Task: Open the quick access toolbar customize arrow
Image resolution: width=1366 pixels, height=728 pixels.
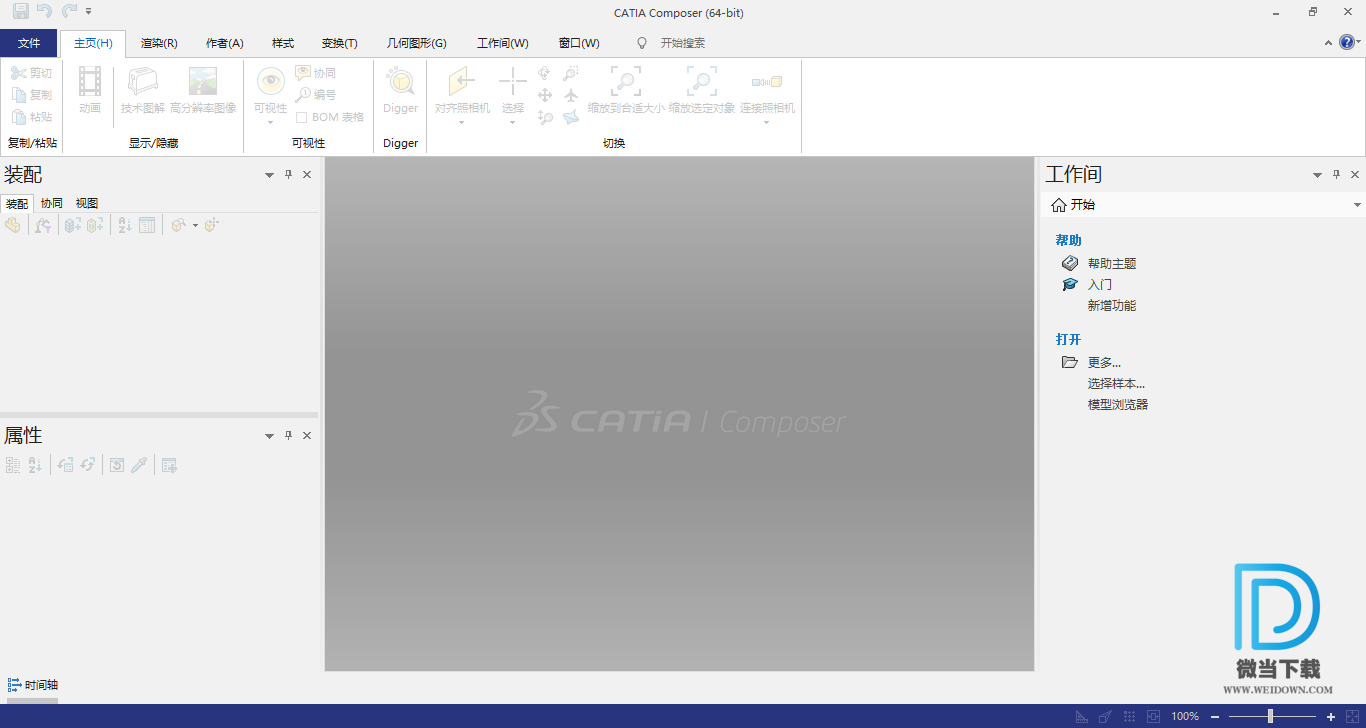Action: click(89, 11)
